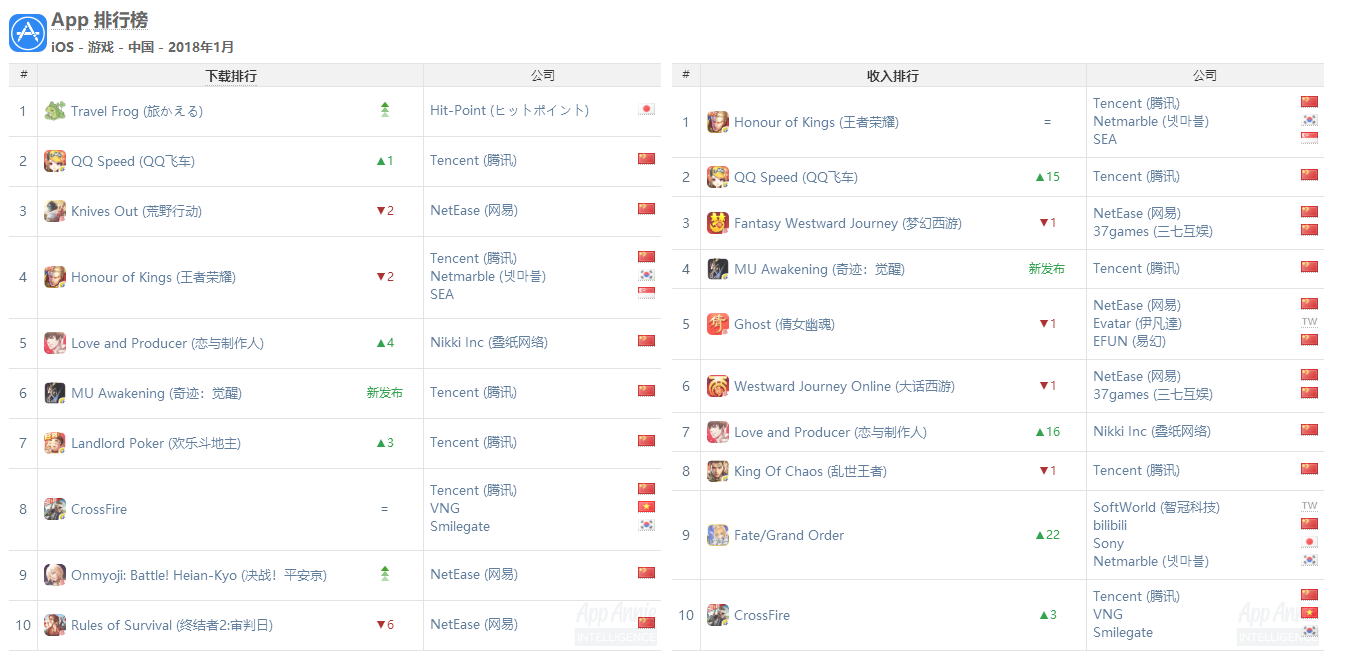The height and width of the screenshot is (657, 1349).
Task: Click Fantasy Westward Journey game icon
Action: (x=718, y=223)
